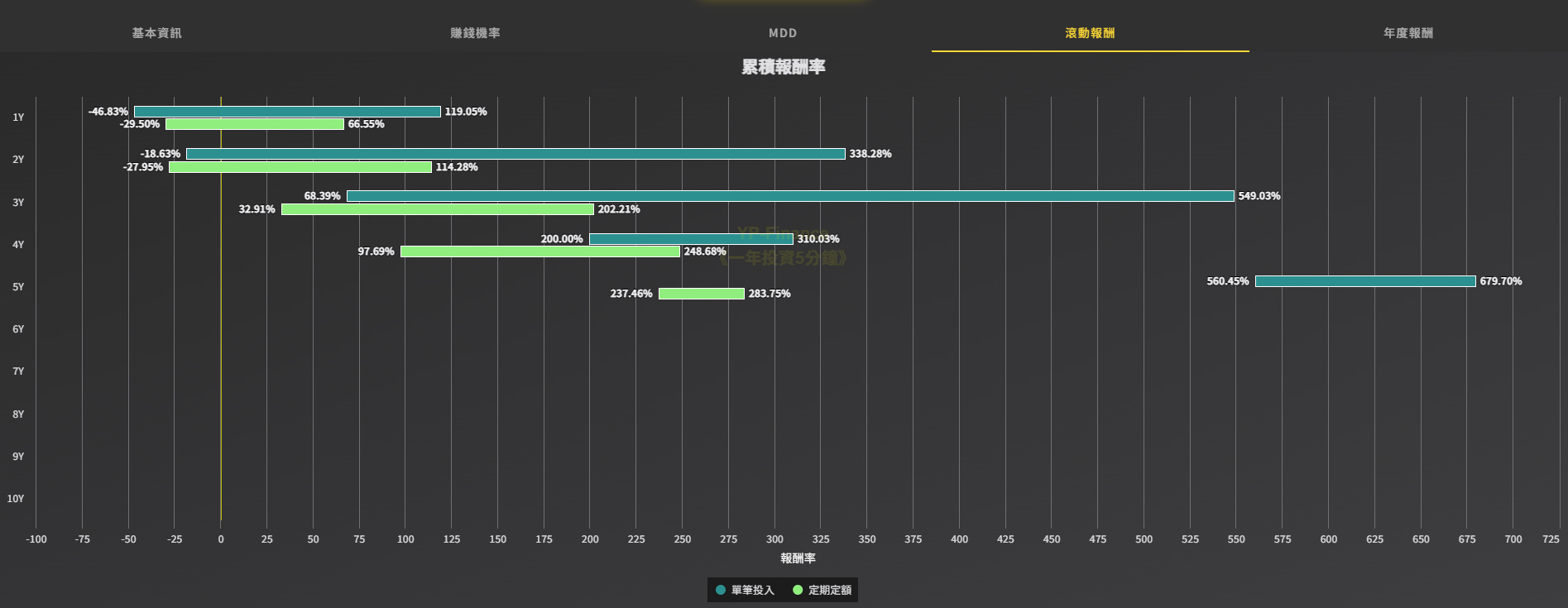Click the 500 x-axis tick label

pyautogui.click(x=1144, y=539)
